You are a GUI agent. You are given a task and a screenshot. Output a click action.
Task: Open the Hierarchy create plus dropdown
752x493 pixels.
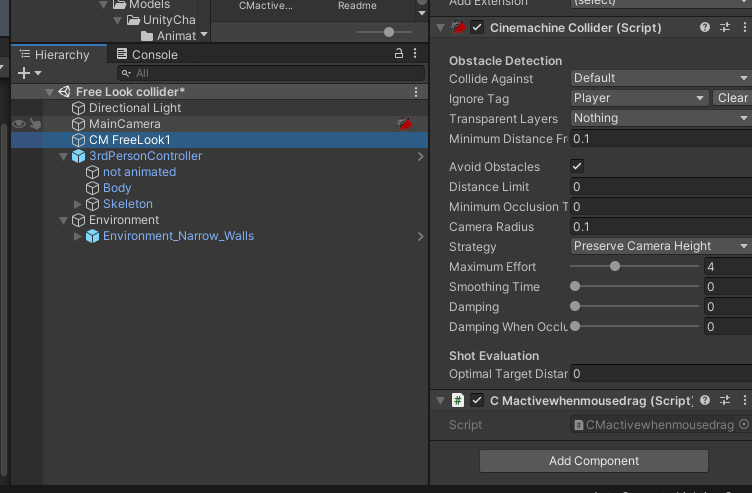[29, 73]
